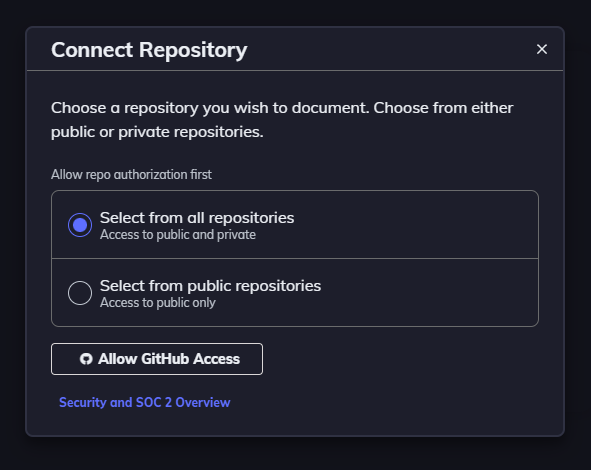Click the Connect Repository heading
Image resolution: width=591 pixels, height=470 pixels.
[149, 50]
